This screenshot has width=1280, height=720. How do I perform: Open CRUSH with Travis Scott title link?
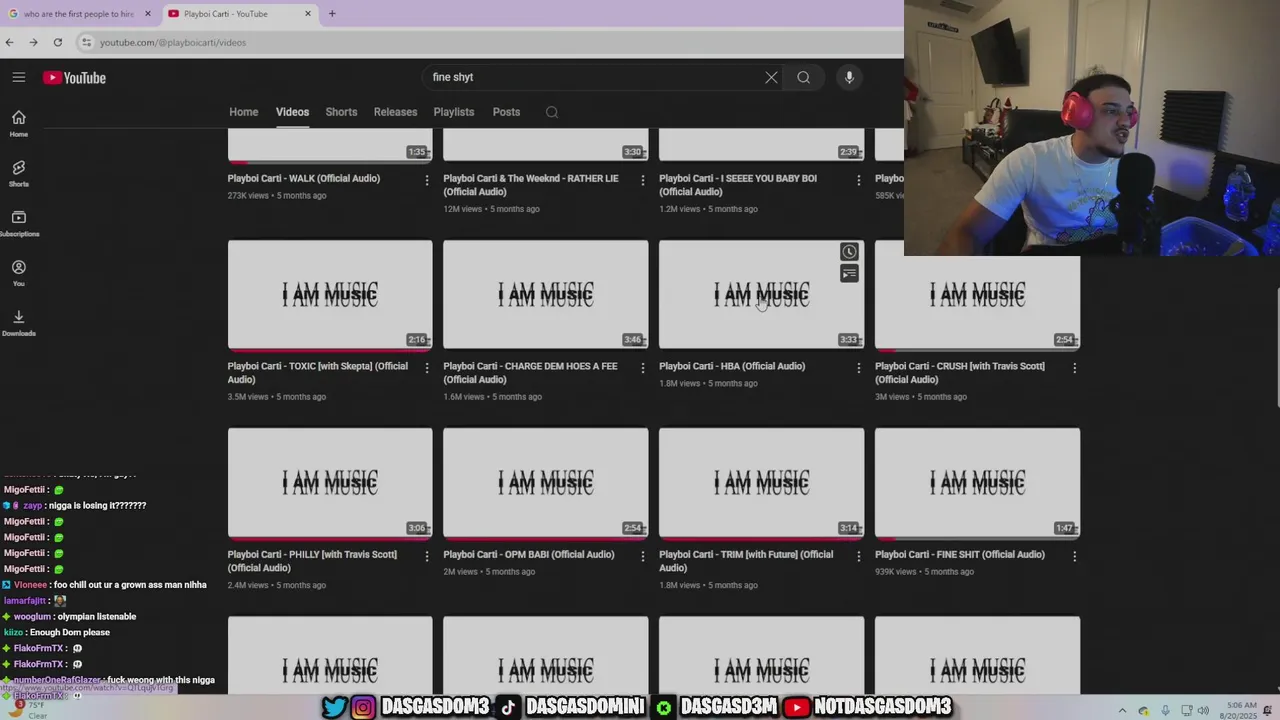[960, 373]
